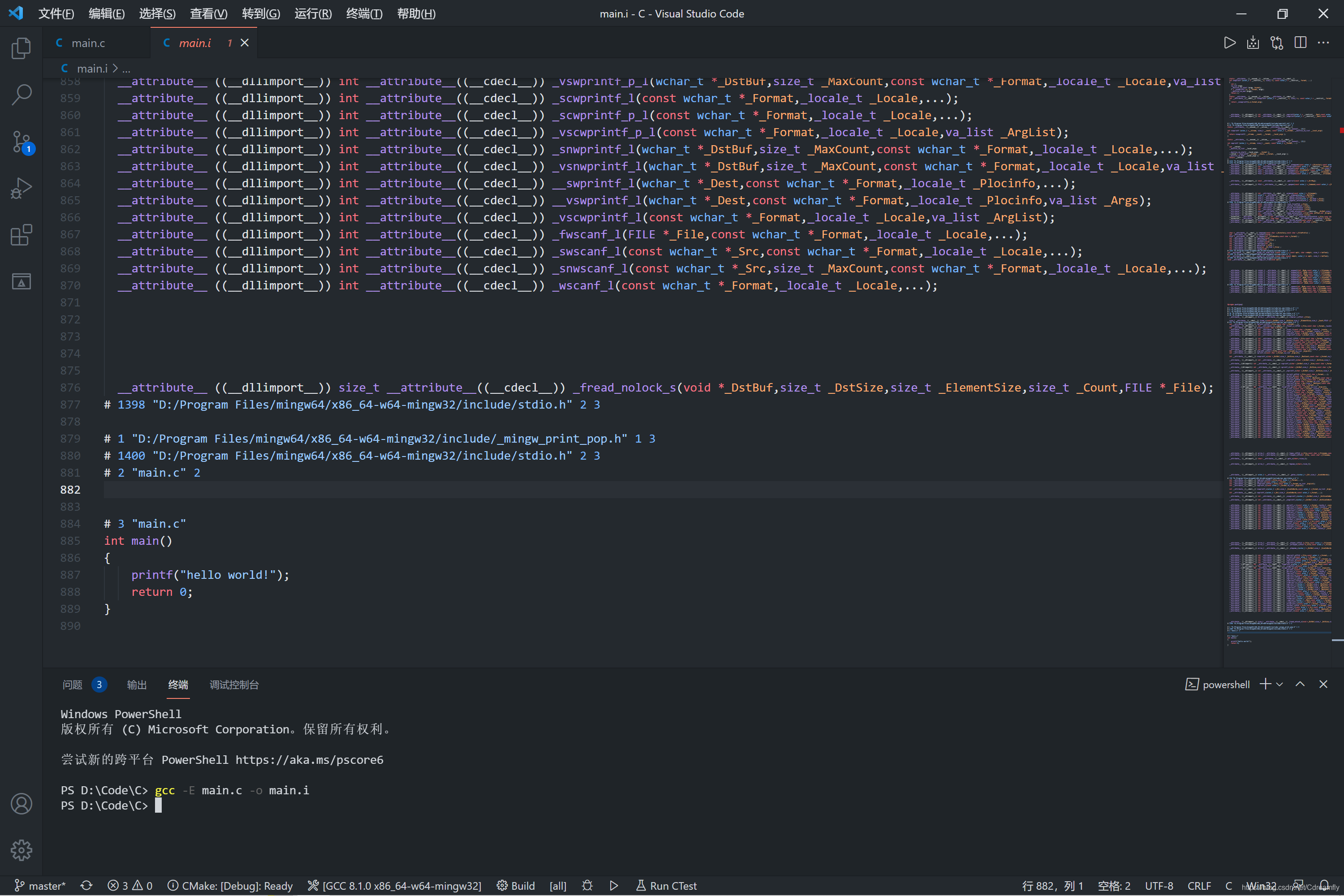Image resolution: width=1344 pixels, height=896 pixels.
Task: Open the Run and Debug view
Action: (x=21, y=188)
